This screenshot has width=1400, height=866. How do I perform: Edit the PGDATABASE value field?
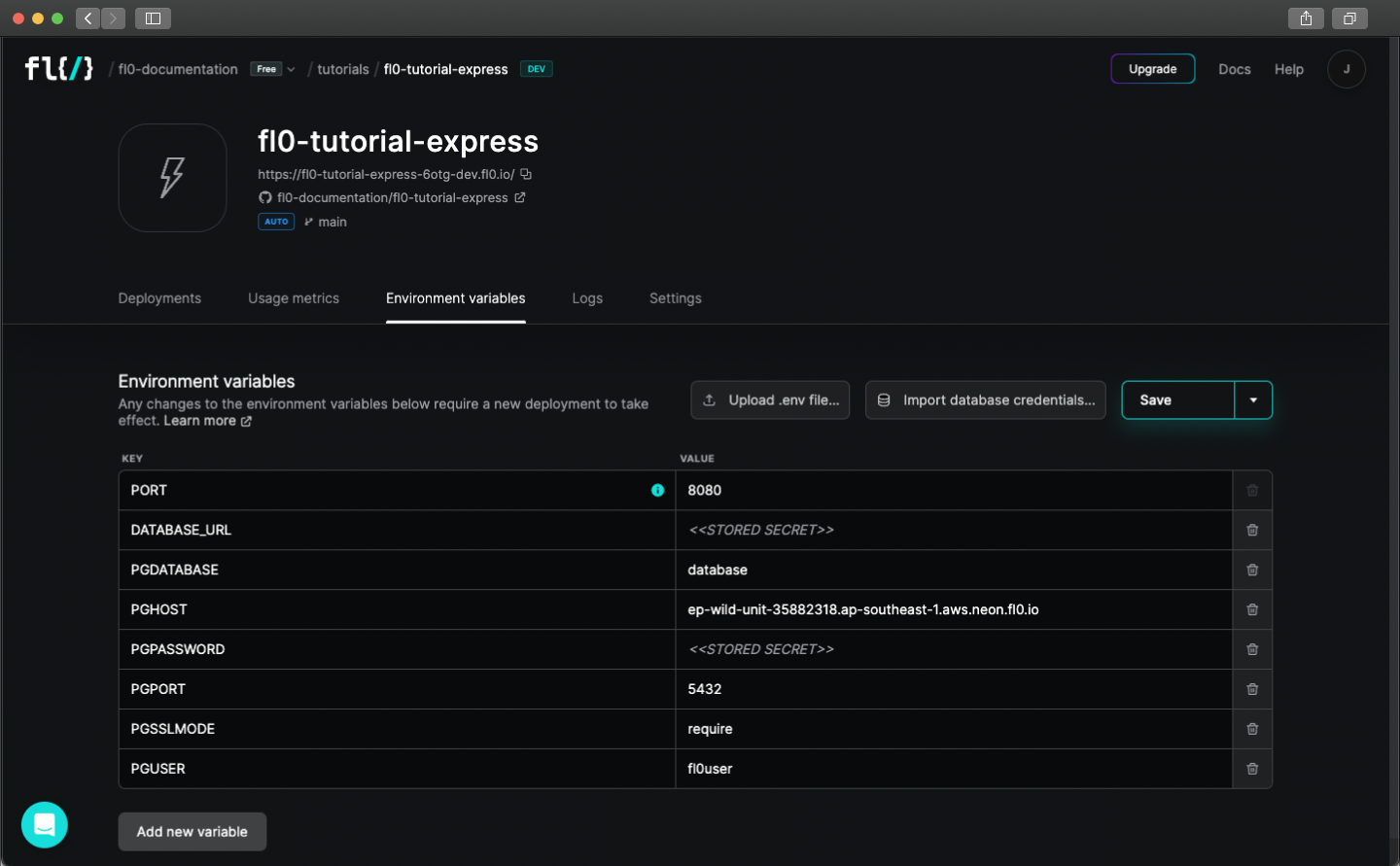pyautogui.click(x=954, y=570)
